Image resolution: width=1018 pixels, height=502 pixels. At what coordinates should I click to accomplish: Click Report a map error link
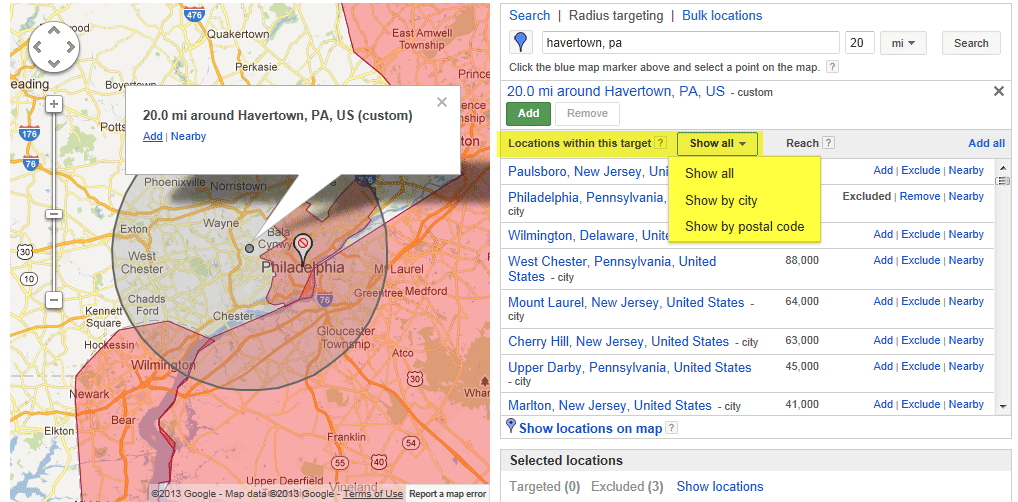click(x=447, y=494)
